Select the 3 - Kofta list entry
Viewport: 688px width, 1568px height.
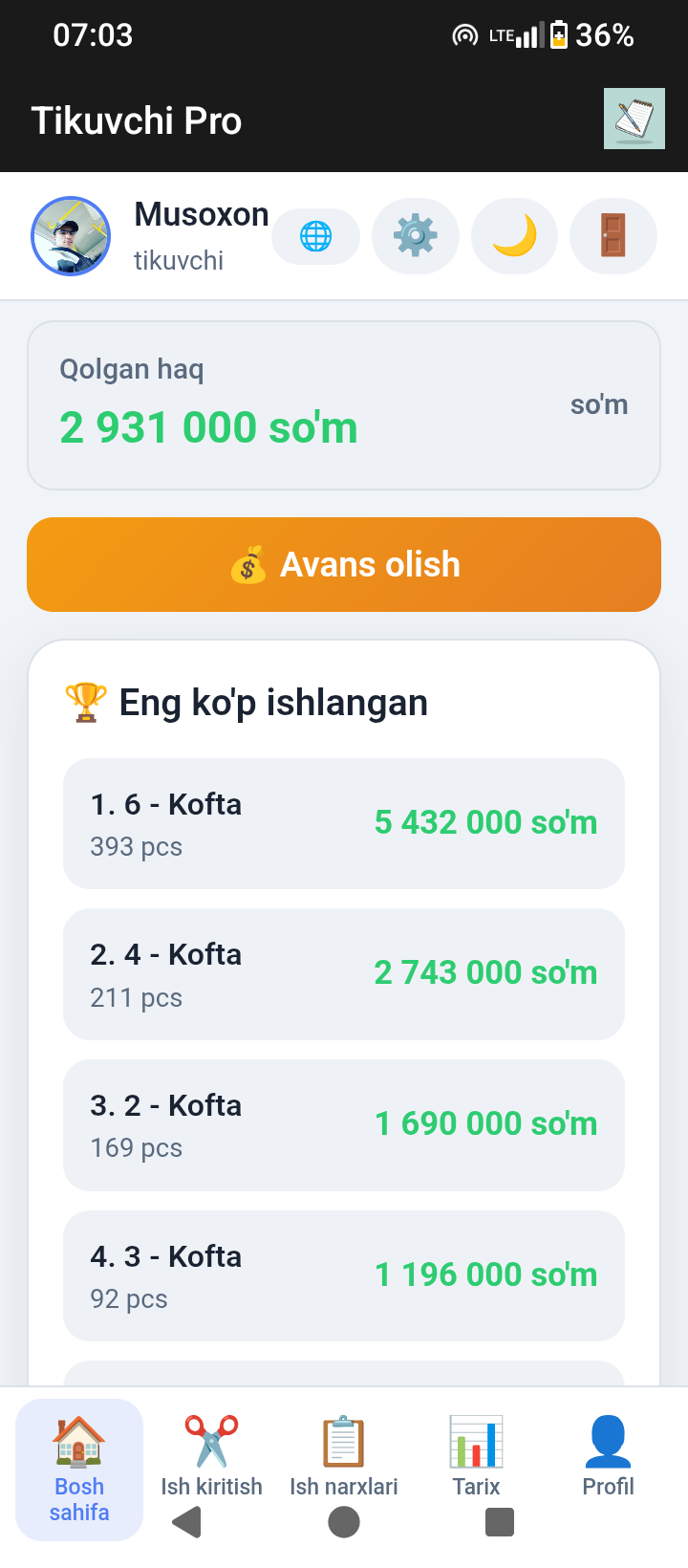click(x=344, y=1275)
